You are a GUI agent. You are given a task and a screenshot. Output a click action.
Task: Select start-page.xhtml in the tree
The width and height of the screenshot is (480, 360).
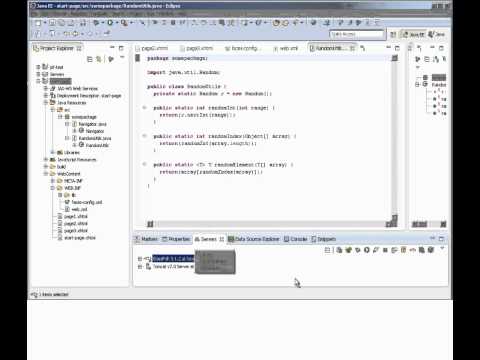(77, 238)
